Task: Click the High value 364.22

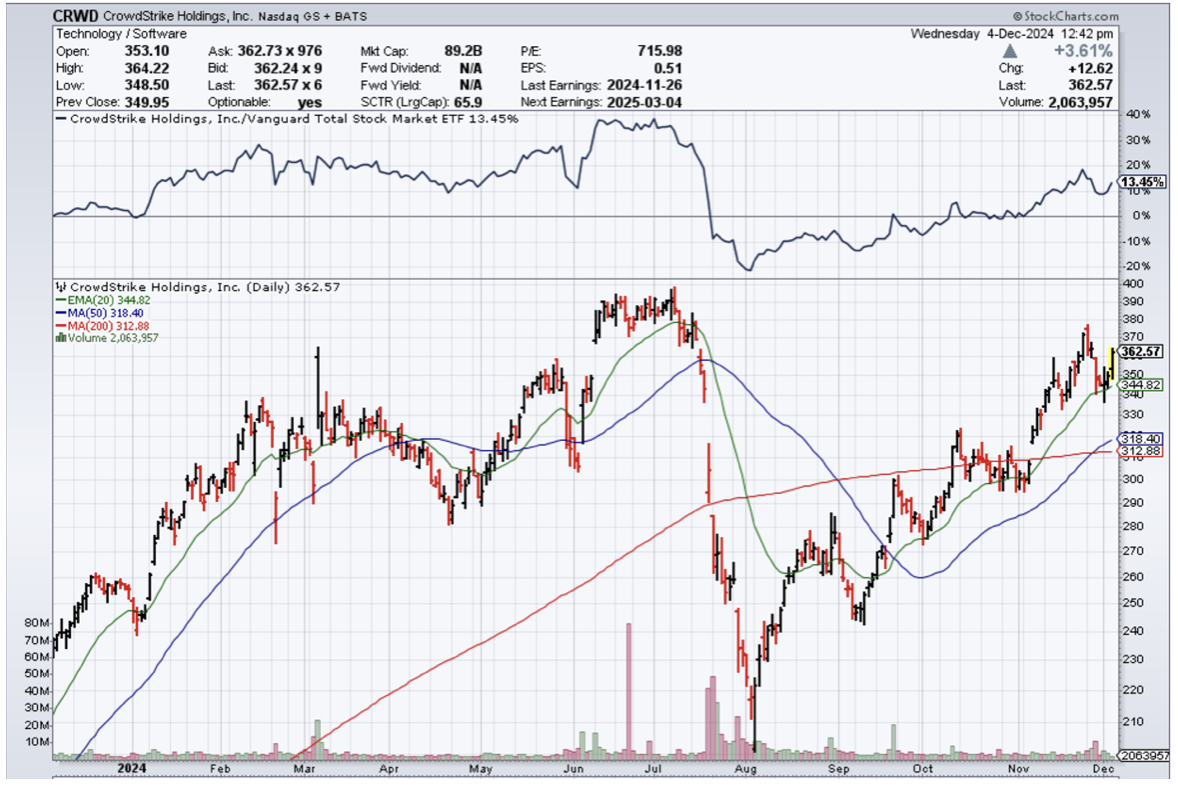Action: (x=146, y=68)
